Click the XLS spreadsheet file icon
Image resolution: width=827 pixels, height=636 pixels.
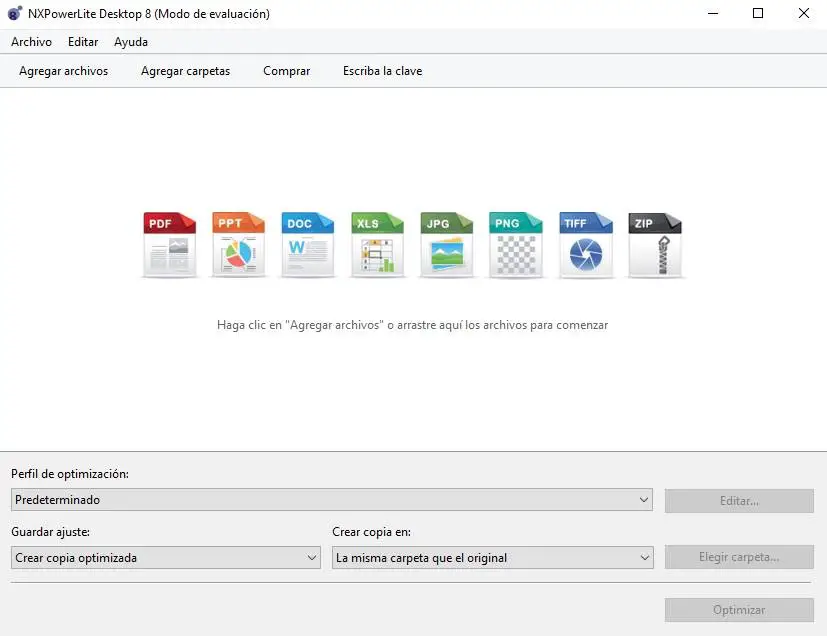tap(378, 245)
